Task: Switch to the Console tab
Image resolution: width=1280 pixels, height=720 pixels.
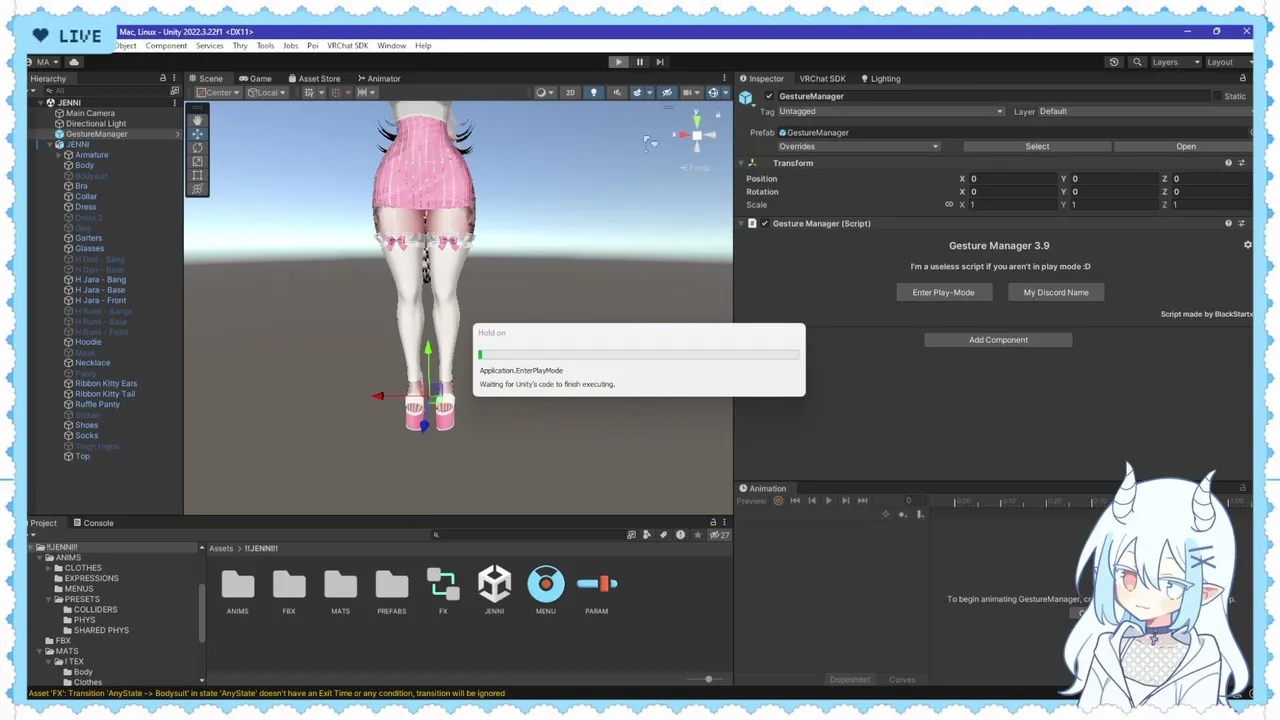Action: pos(93,522)
